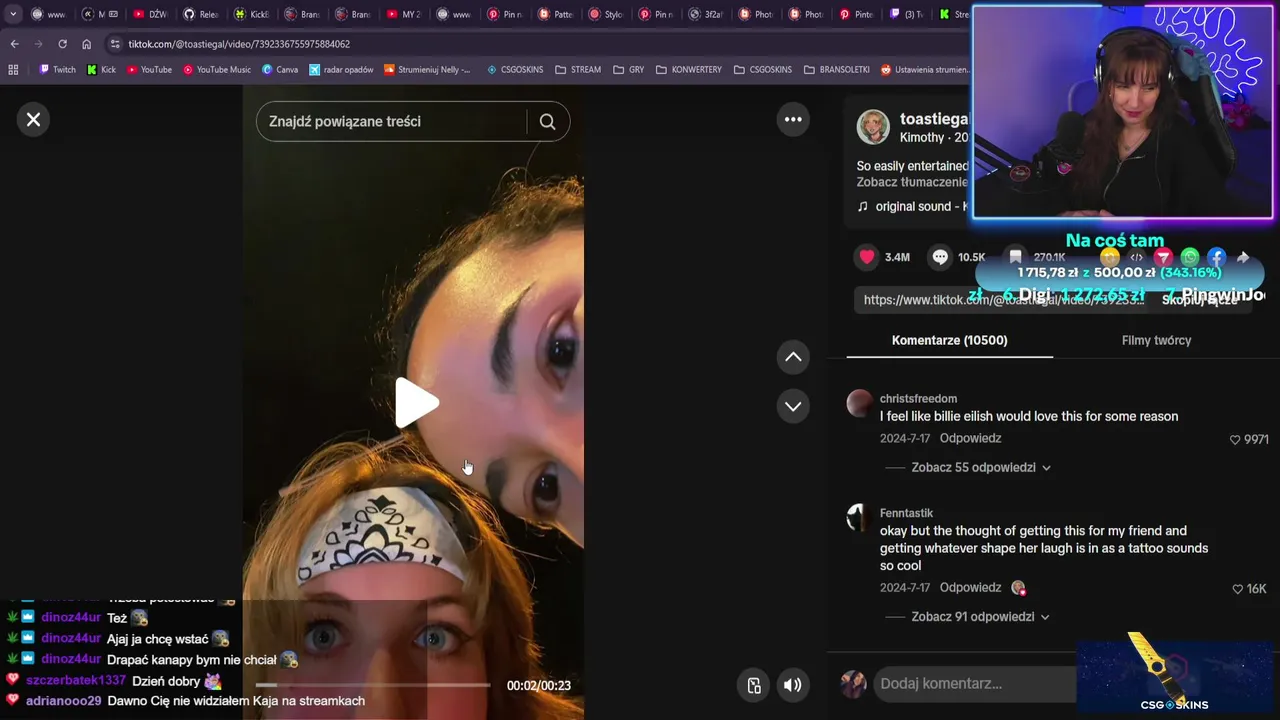Expand the BRANSOLETKI bookmarks folder
The height and width of the screenshot is (720, 1280).
click(x=837, y=70)
